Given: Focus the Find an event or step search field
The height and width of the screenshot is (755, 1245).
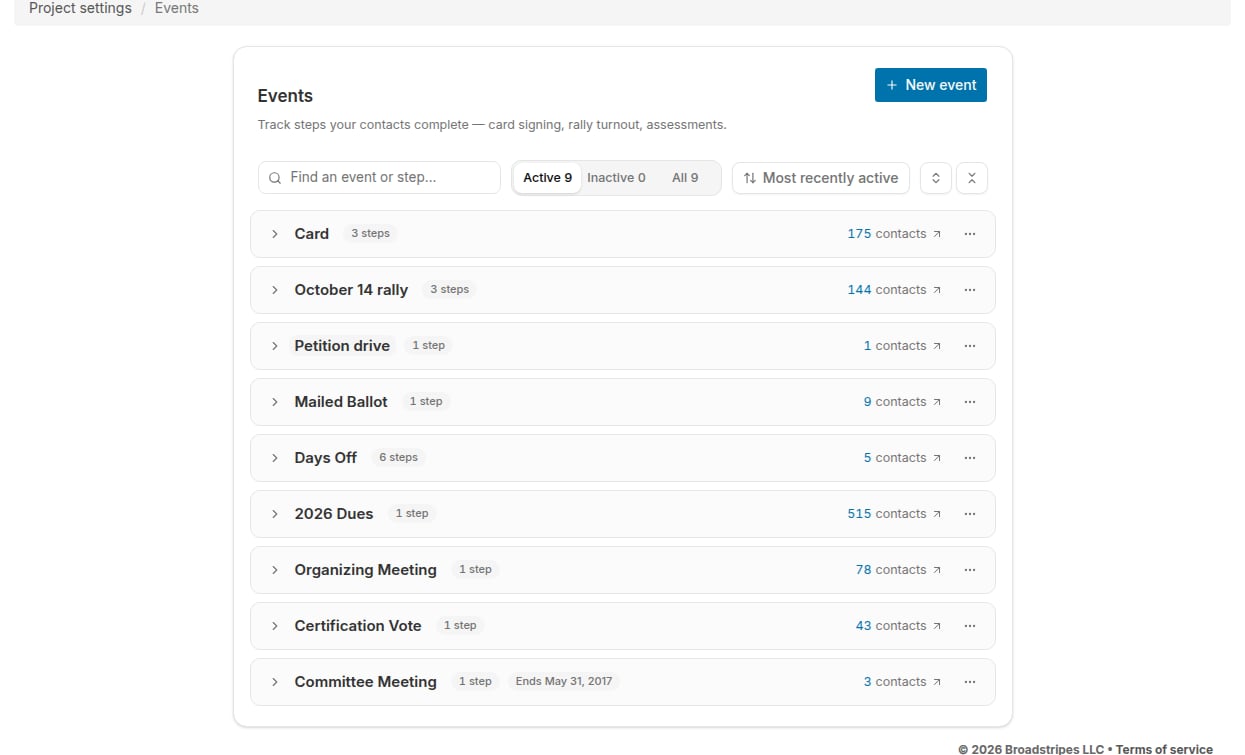Looking at the screenshot, I should (379, 178).
